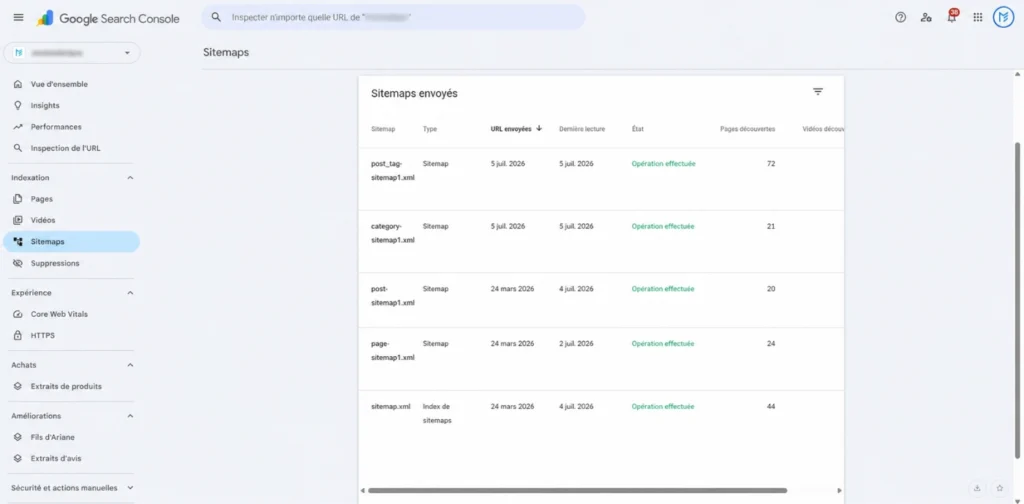
Task: Open the Google apps grid
Action: coord(978,18)
